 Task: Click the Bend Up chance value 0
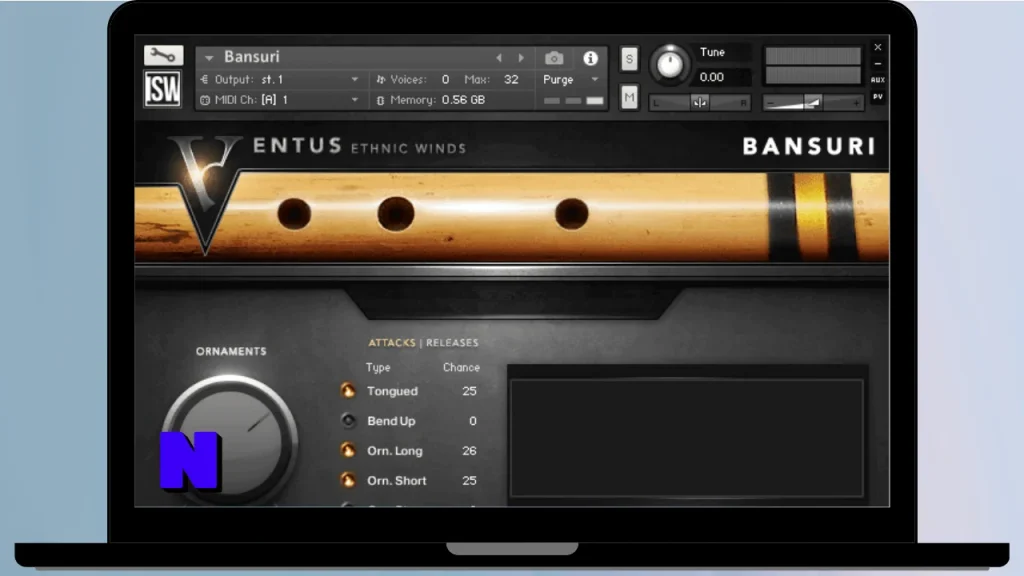coord(472,421)
